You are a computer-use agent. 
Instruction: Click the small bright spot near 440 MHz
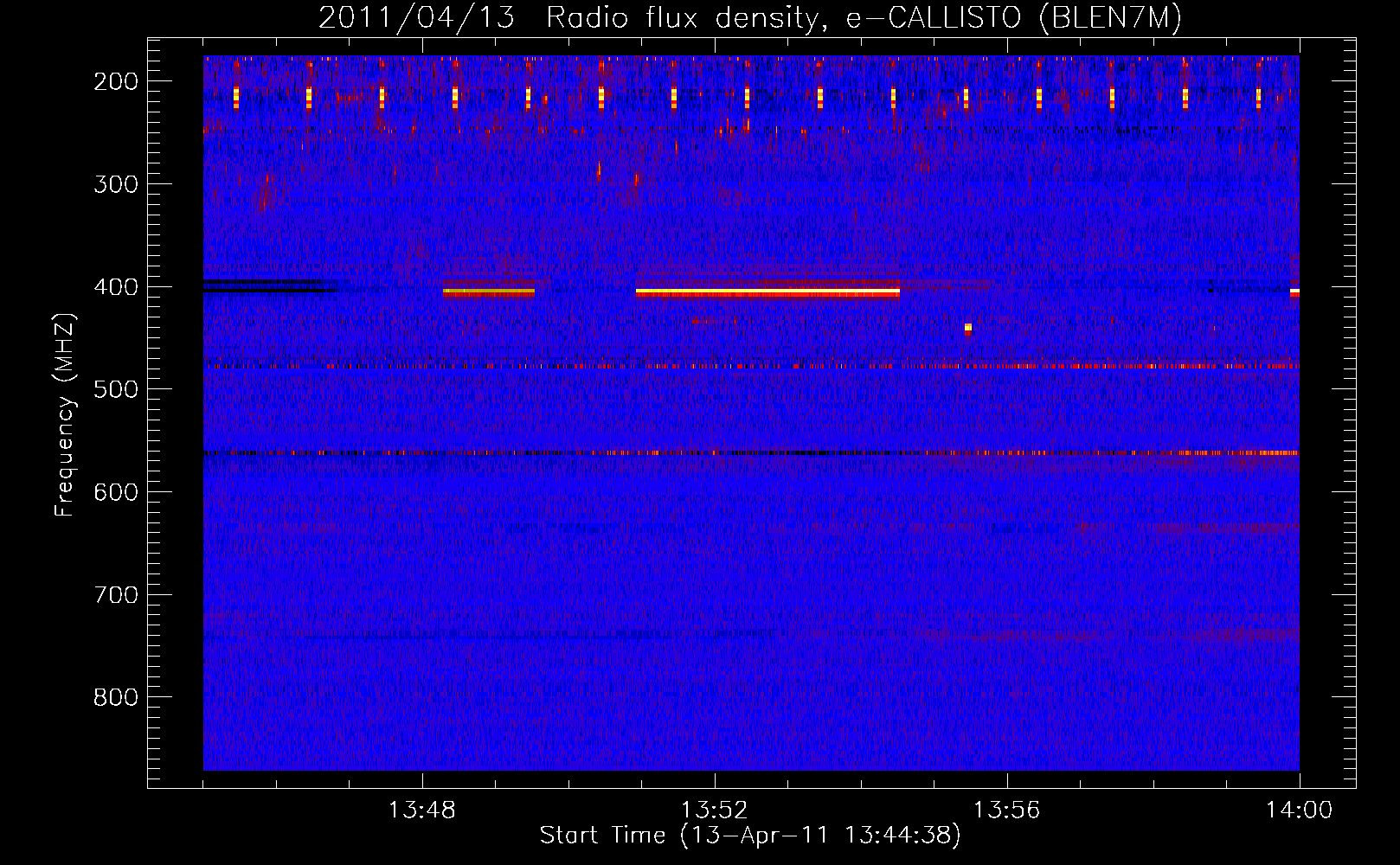pos(968,328)
